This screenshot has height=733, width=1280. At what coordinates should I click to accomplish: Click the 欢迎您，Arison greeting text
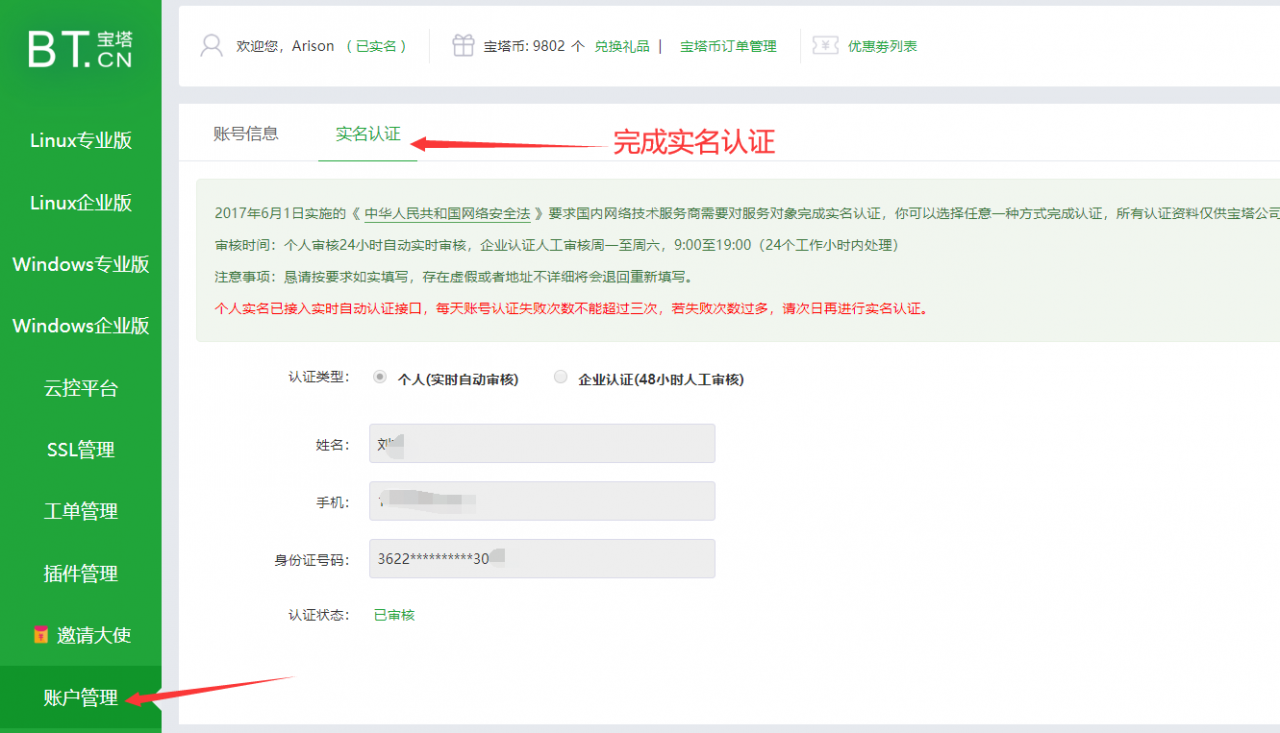point(285,46)
